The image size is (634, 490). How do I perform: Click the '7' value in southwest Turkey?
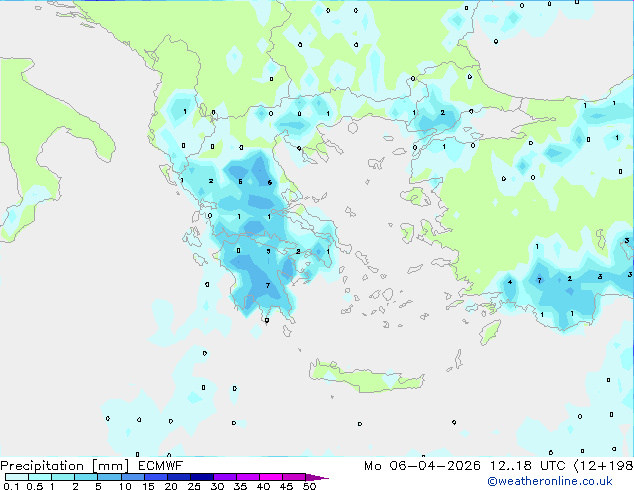point(539,280)
